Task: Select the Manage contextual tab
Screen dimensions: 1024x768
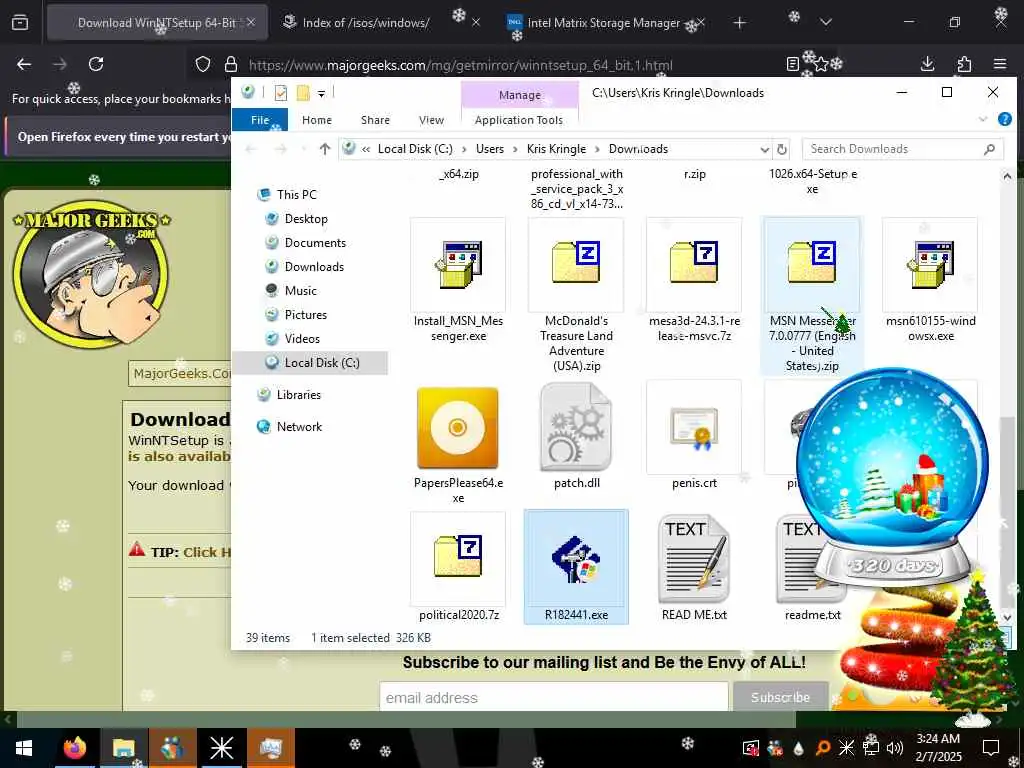Action: [x=520, y=95]
